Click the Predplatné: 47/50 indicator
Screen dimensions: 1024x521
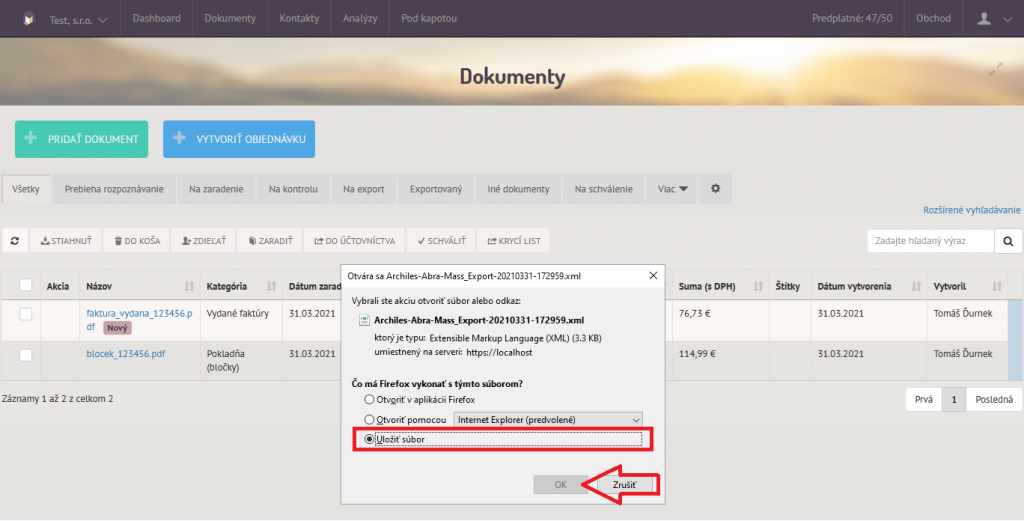point(852,18)
